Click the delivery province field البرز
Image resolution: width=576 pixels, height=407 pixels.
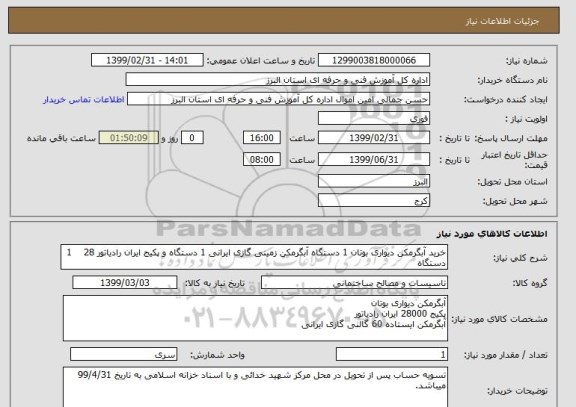374,181
